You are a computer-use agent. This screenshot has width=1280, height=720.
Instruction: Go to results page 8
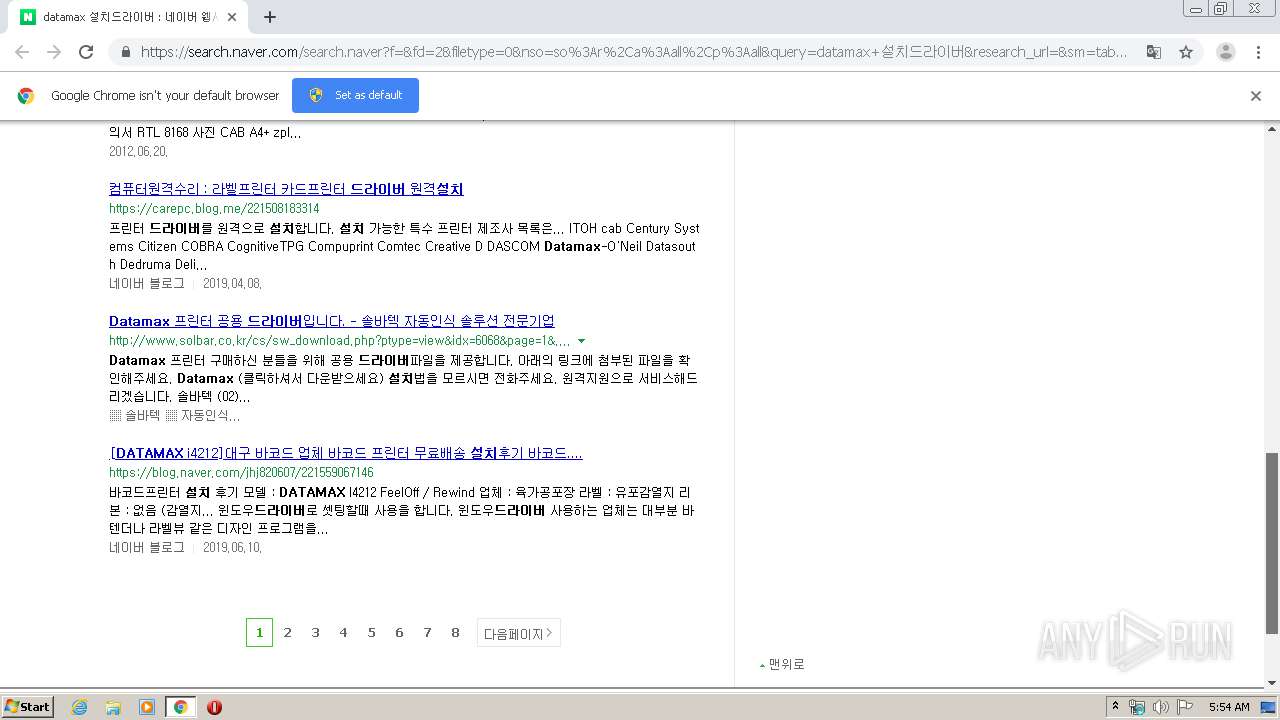click(455, 633)
